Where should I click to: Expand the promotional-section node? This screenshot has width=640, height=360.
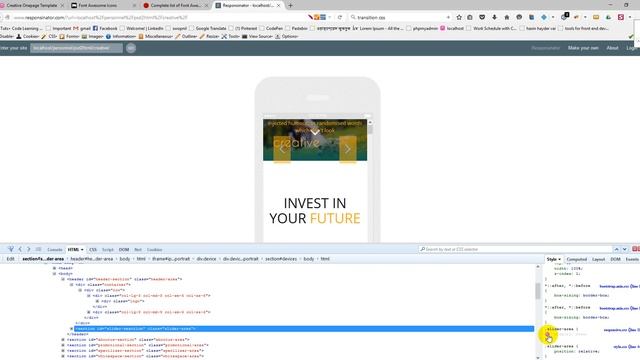tap(63, 345)
